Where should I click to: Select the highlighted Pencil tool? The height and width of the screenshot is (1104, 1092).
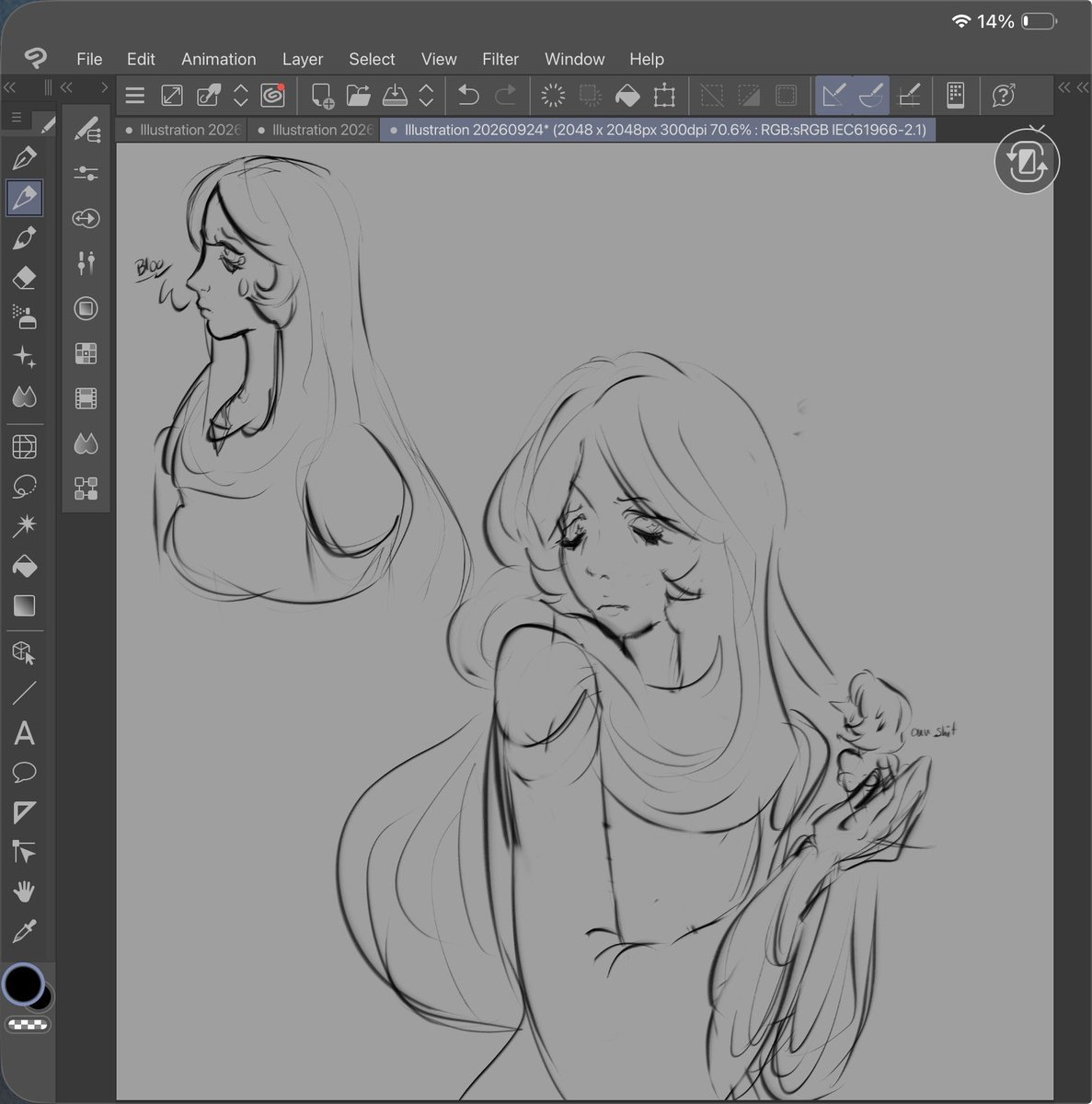pyautogui.click(x=25, y=198)
